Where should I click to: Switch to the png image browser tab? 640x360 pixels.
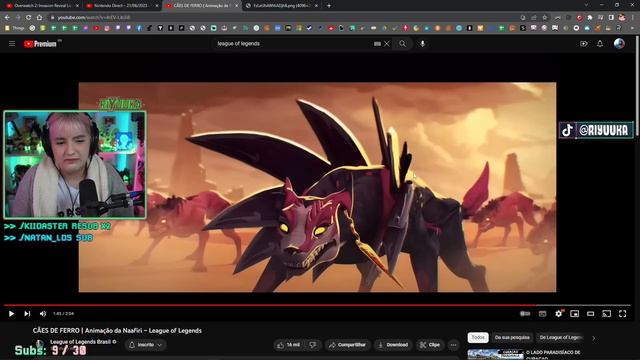281,6
